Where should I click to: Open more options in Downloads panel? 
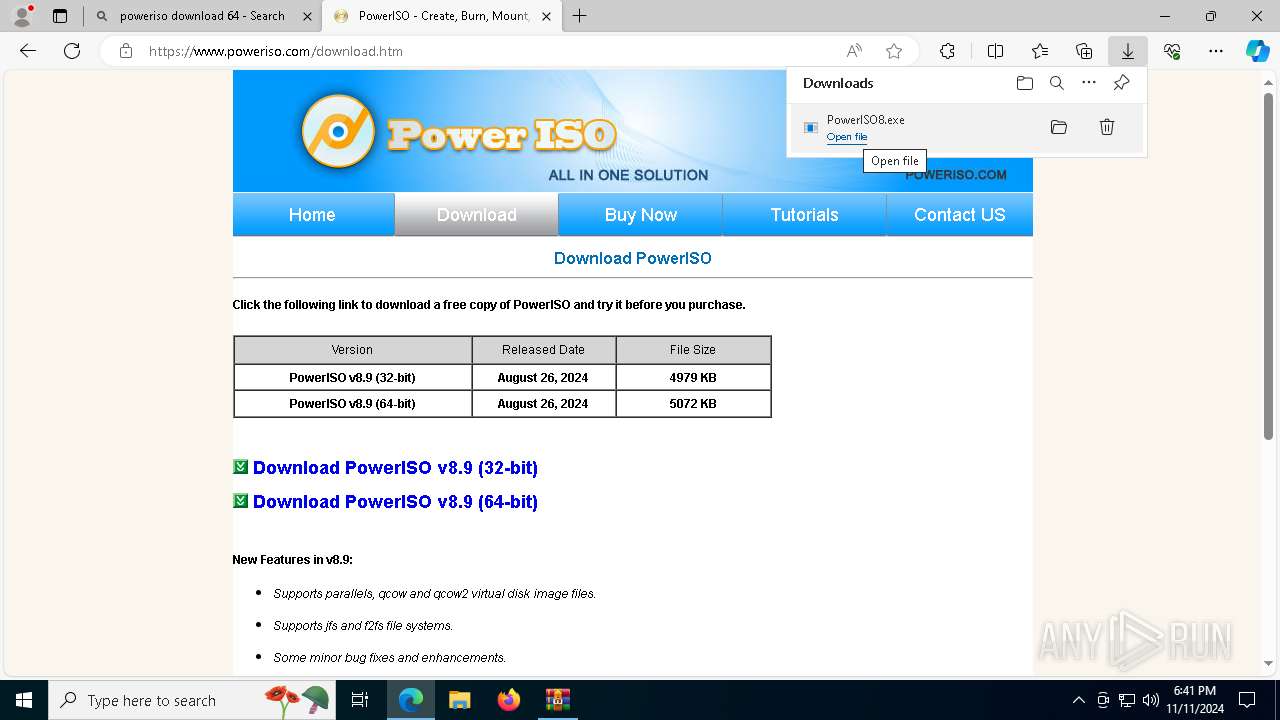coord(1089,83)
